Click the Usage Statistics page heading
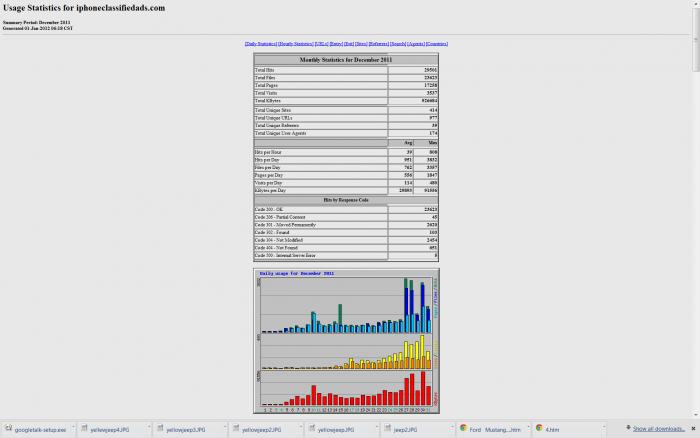The height and width of the screenshot is (438, 700). pos(84,8)
